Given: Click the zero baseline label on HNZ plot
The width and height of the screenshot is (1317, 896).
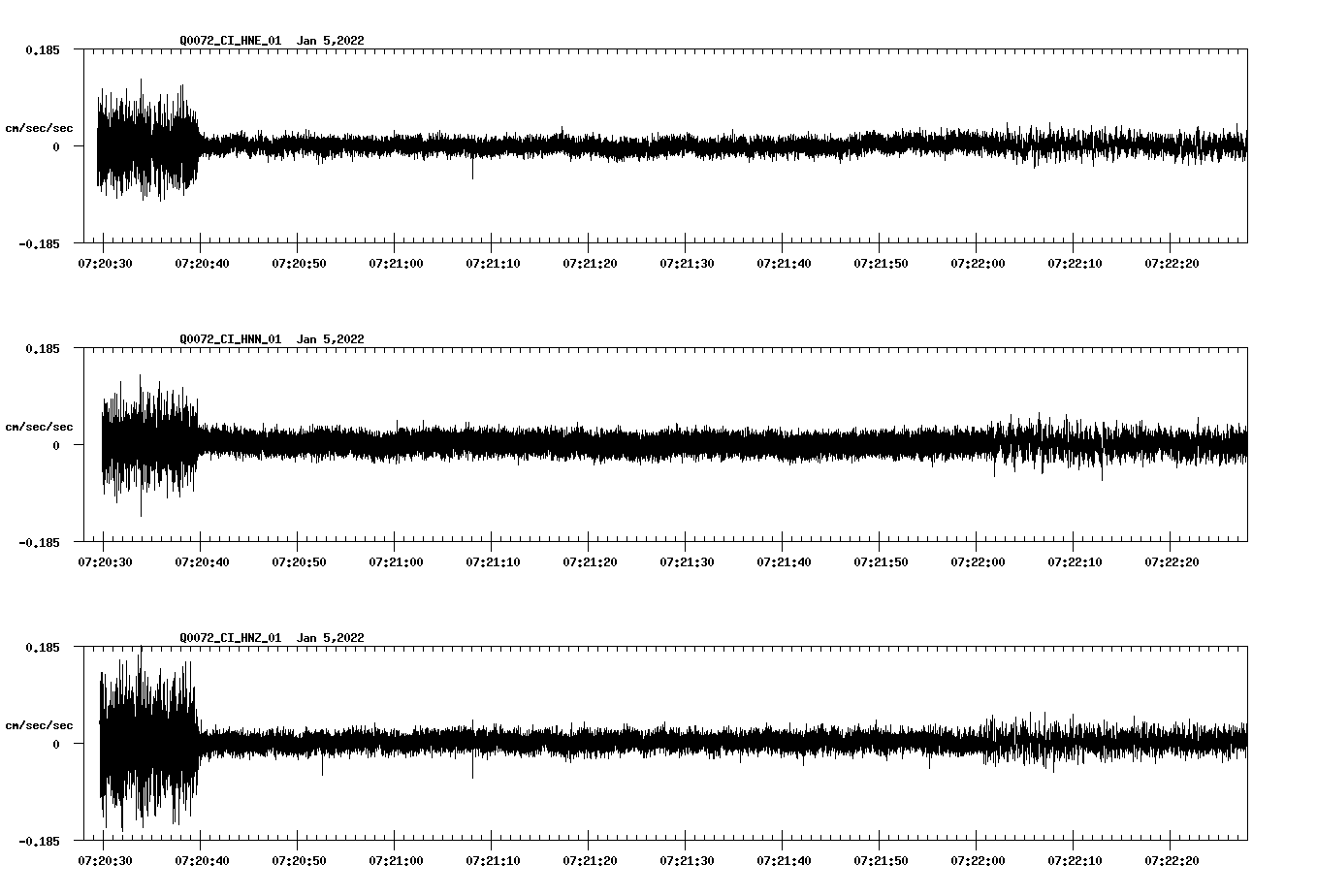Looking at the screenshot, I should pyautogui.click(x=56, y=744).
